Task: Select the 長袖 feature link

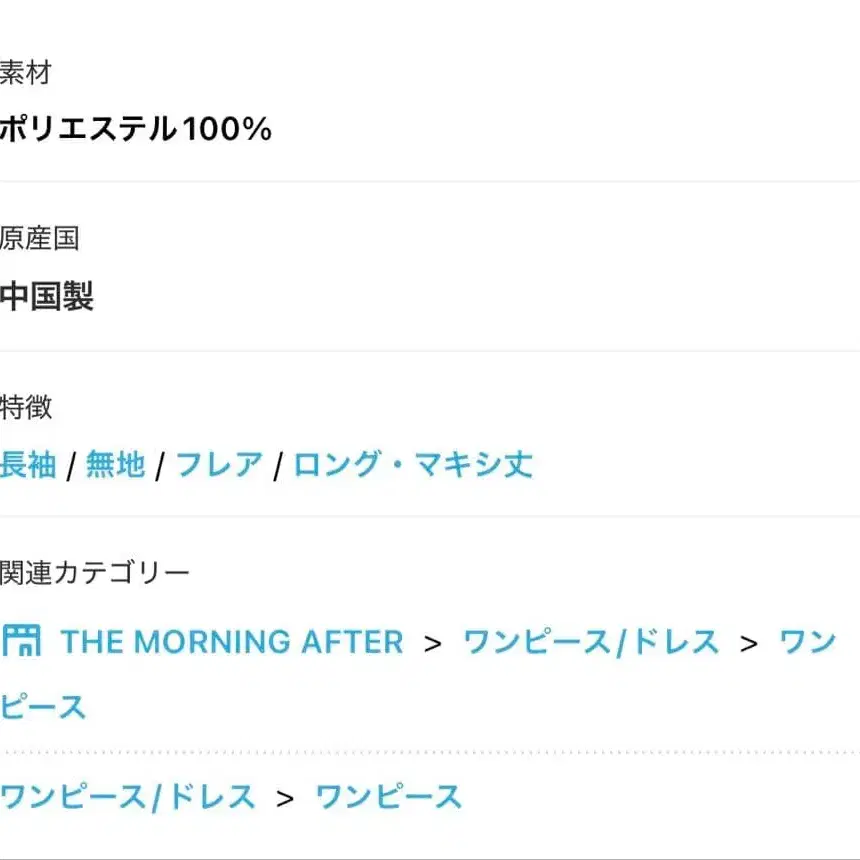Action: click(28, 465)
